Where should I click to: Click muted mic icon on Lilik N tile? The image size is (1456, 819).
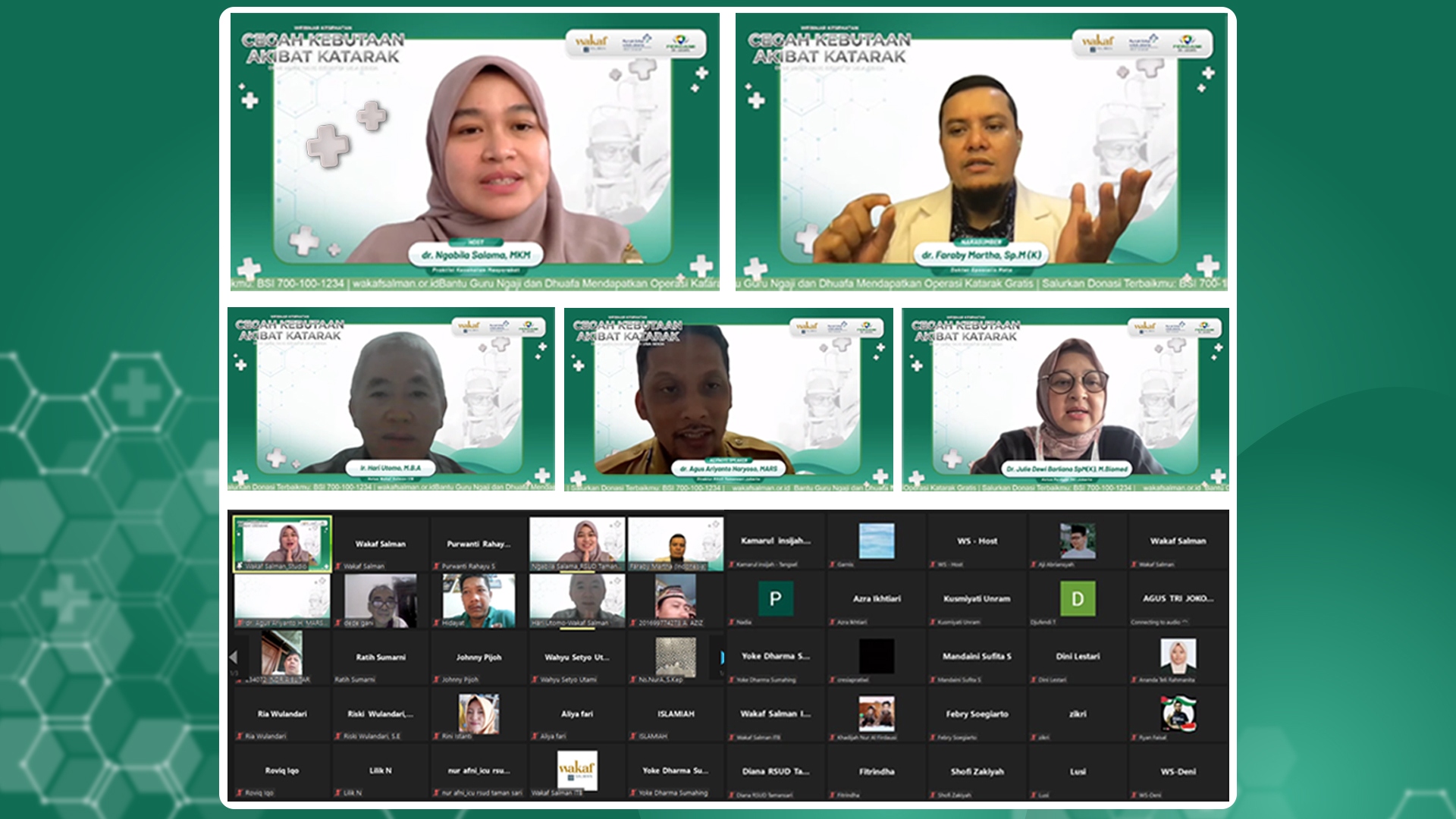point(338,793)
